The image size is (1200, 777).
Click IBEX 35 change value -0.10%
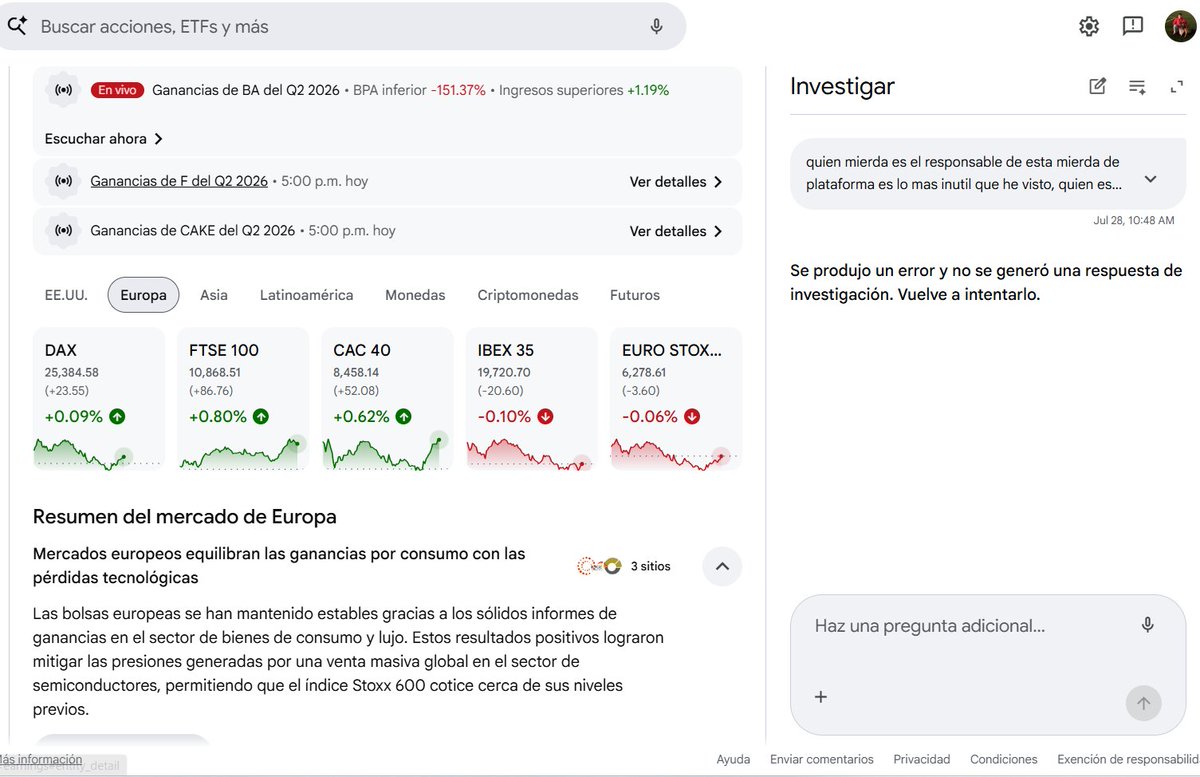pyautogui.click(x=504, y=417)
